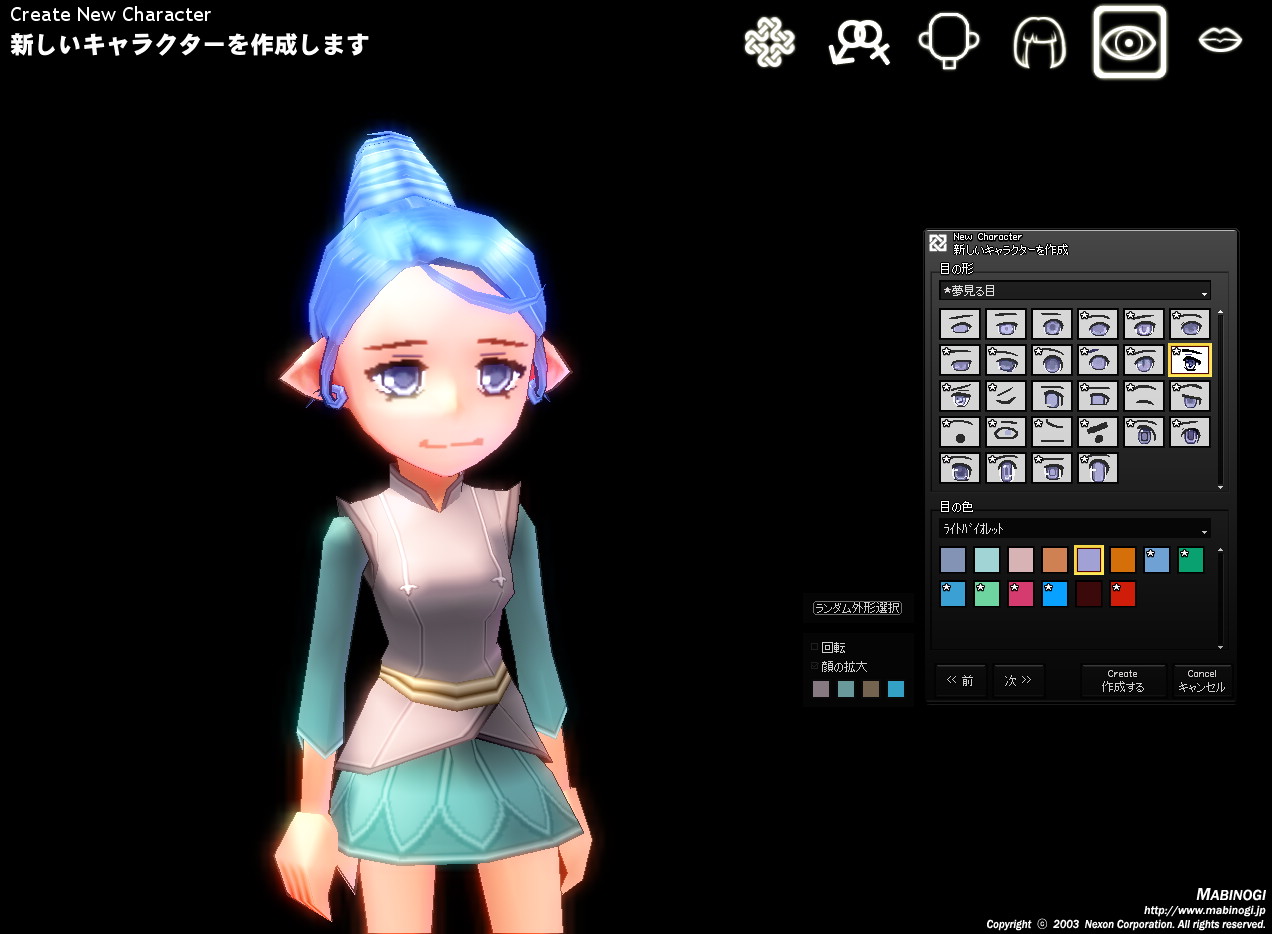This screenshot has width=1272, height=934.
Task: Choose the starred red eye color
Action: (x=1123, y=594)
